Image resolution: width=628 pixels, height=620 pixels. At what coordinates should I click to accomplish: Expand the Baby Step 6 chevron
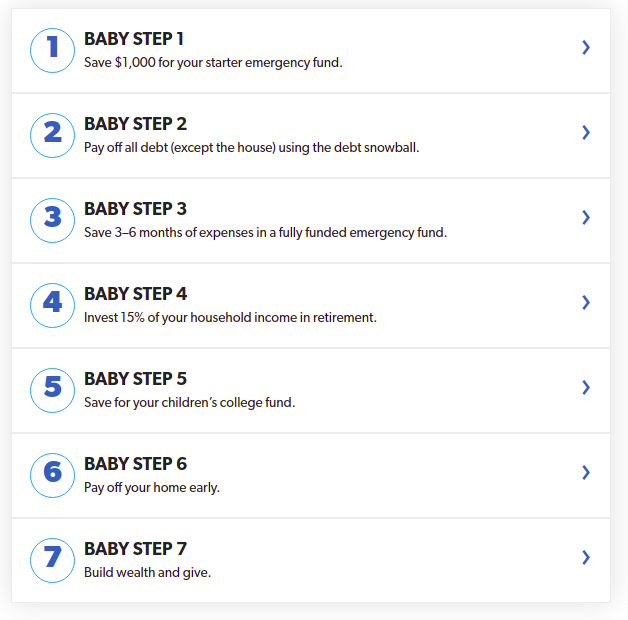point(586,472)
